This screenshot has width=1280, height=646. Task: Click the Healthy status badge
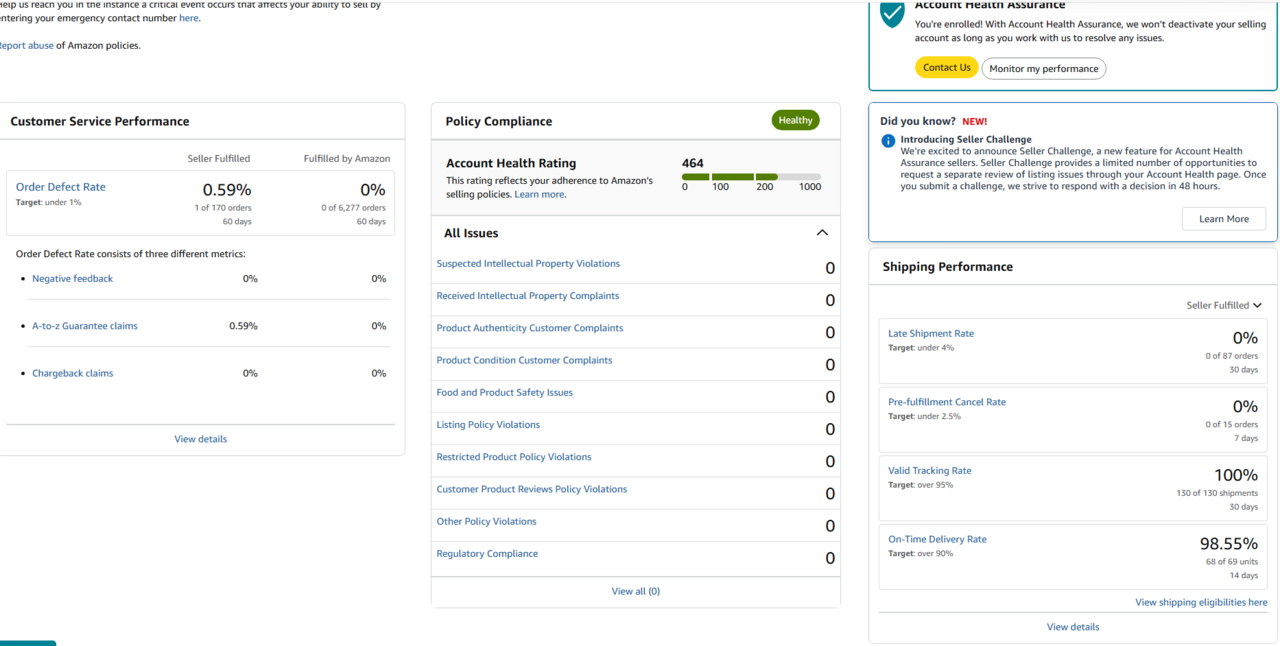[795, 120]
